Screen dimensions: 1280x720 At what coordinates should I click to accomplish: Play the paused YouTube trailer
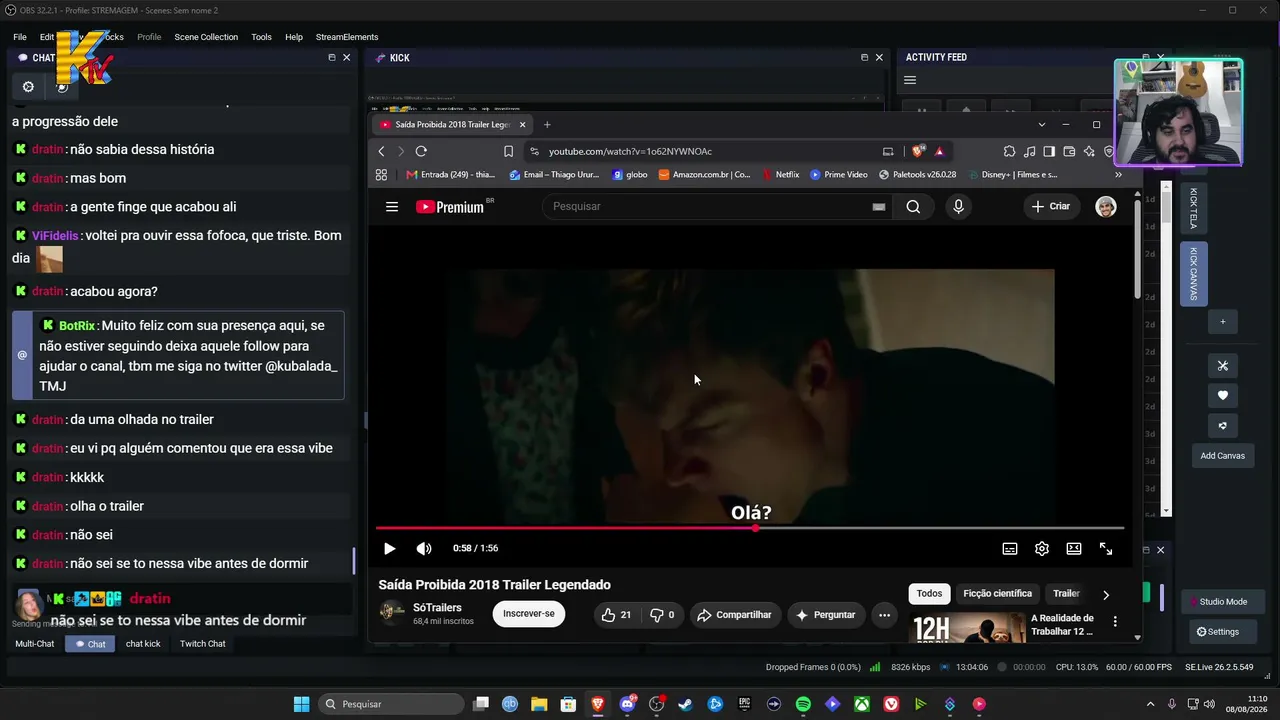coord(390,548)
